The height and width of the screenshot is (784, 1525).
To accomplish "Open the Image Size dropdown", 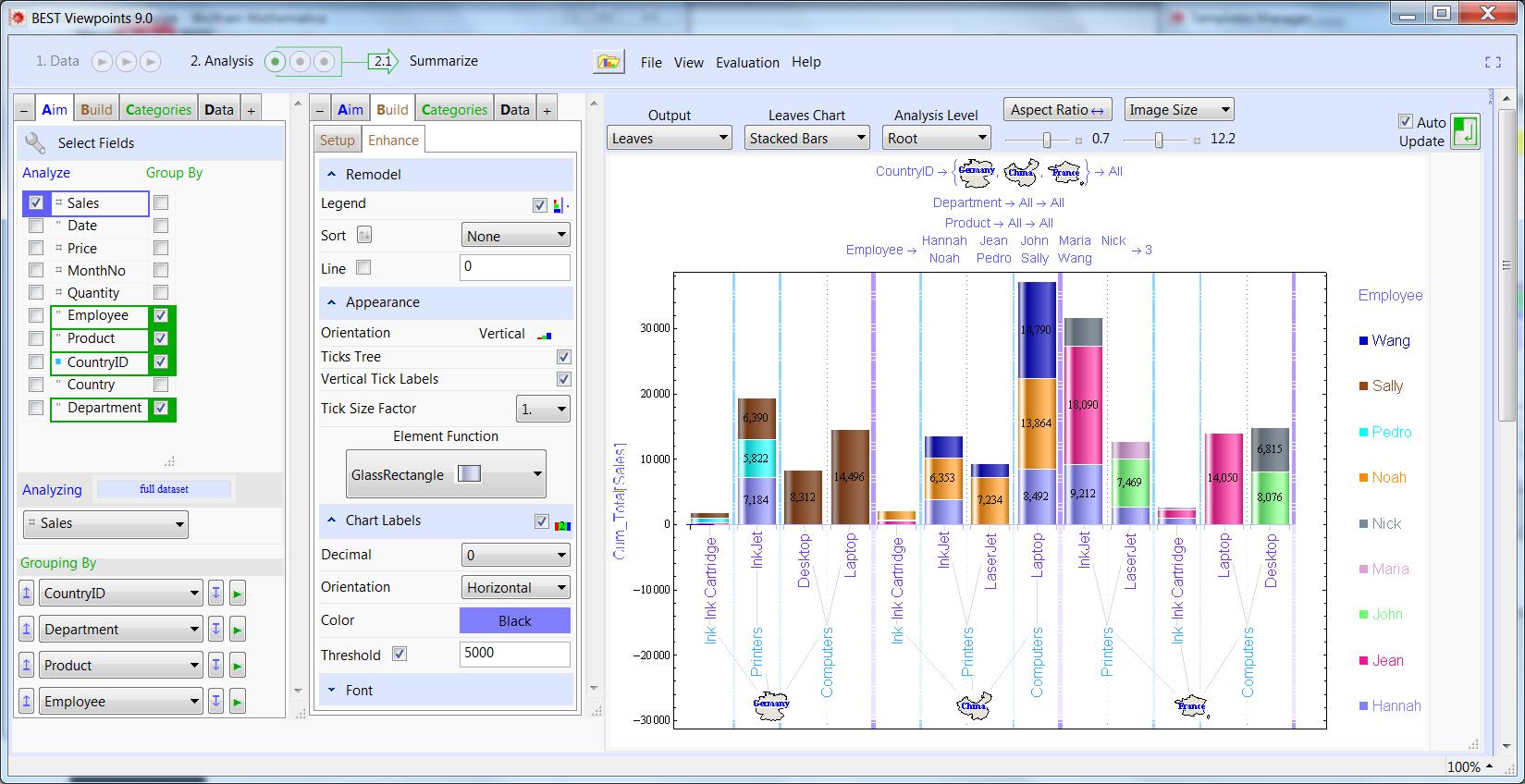I will (x=1179, y=110).
